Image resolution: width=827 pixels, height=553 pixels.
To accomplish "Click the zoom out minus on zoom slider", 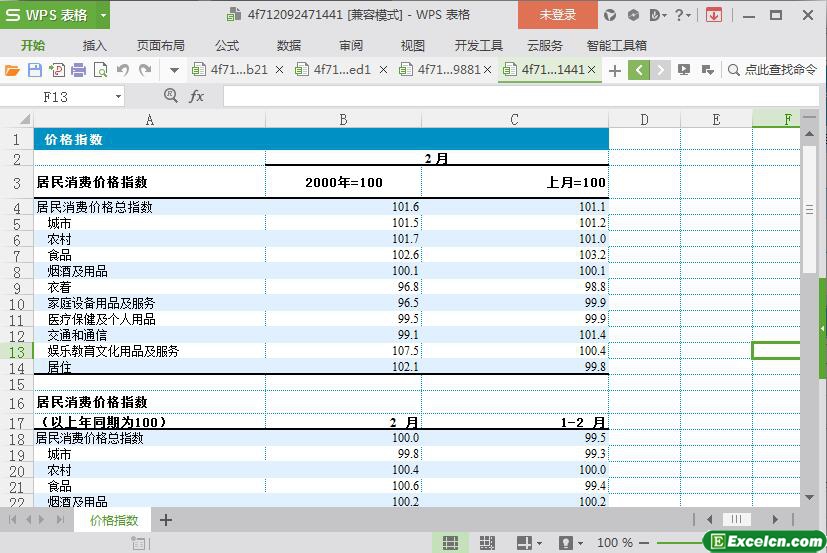I will (647, 543).
